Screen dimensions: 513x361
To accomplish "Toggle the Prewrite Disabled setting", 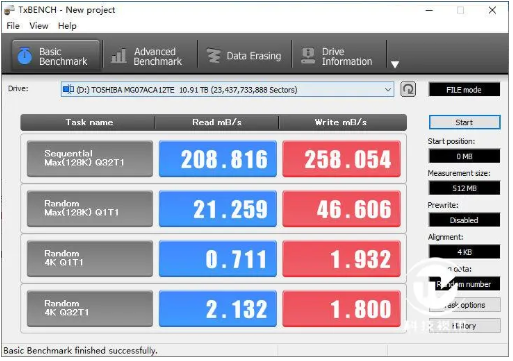I will (464, 220).
